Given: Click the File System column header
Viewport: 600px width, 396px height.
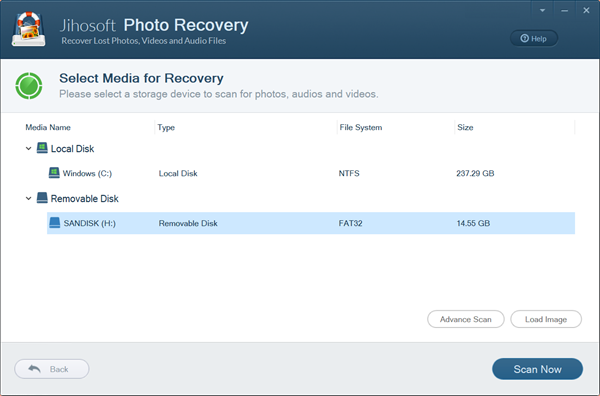Looking at the screenshot, I should coord(360,127).
